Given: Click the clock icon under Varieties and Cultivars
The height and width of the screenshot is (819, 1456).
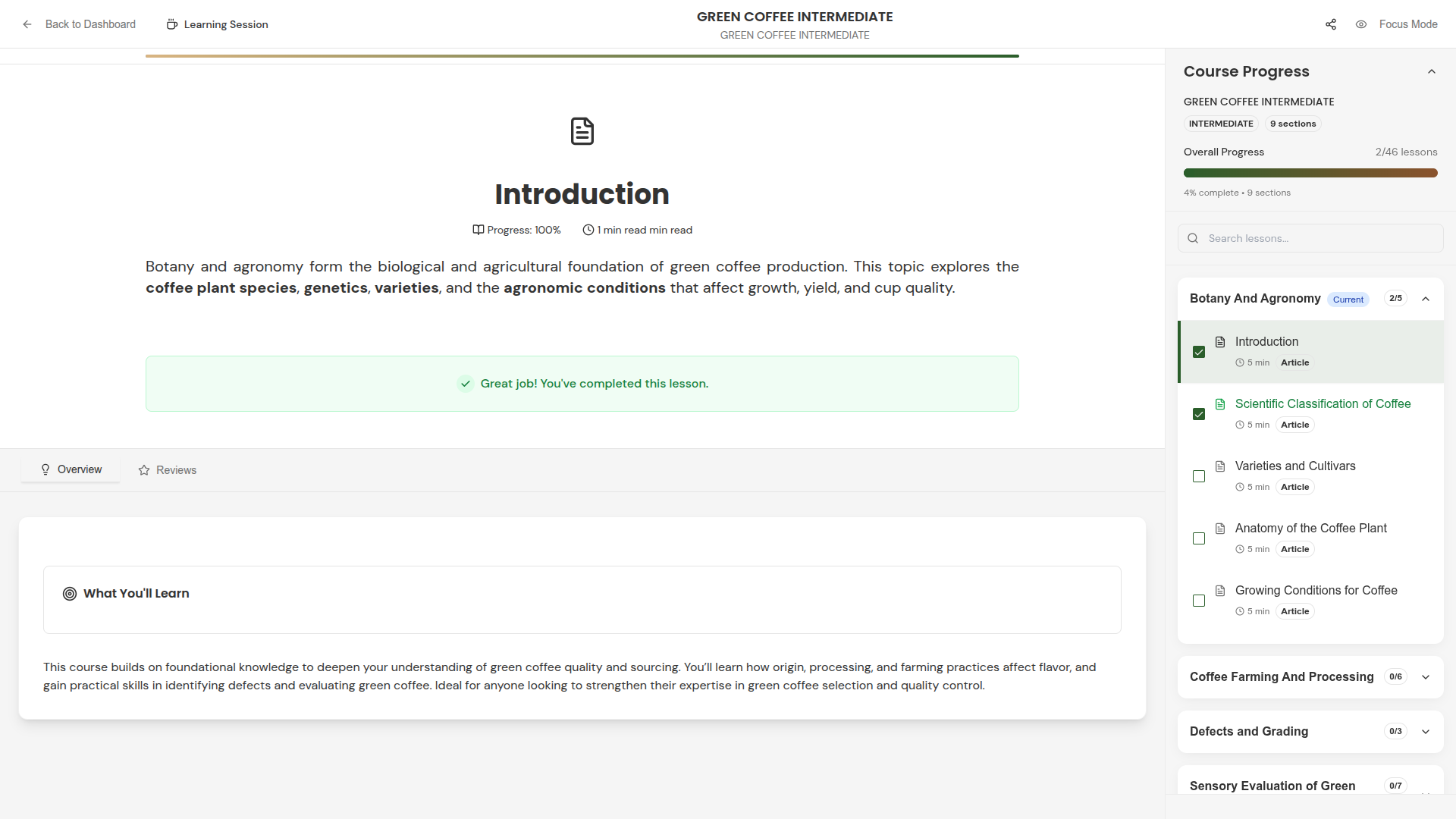Looking at the screenshot, I should (1240, 488).
